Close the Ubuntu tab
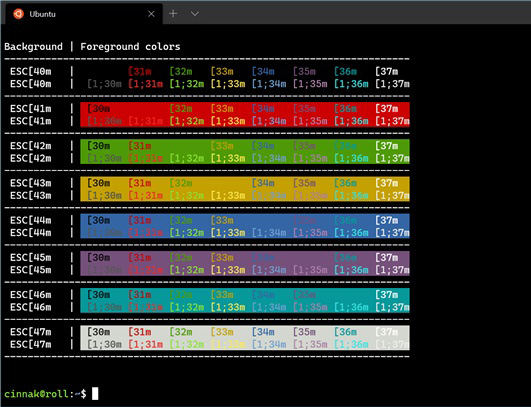The image size is (531, 407). click(151, 14)
